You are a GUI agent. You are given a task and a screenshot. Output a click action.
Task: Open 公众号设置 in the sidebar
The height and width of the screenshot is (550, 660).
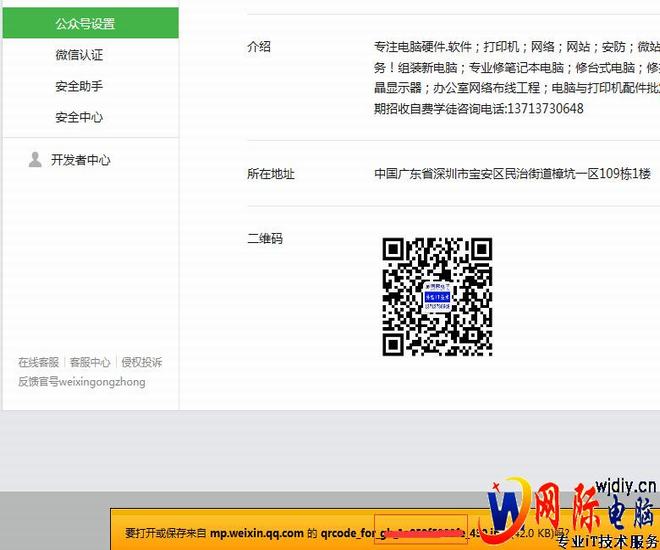coord(85,23)
